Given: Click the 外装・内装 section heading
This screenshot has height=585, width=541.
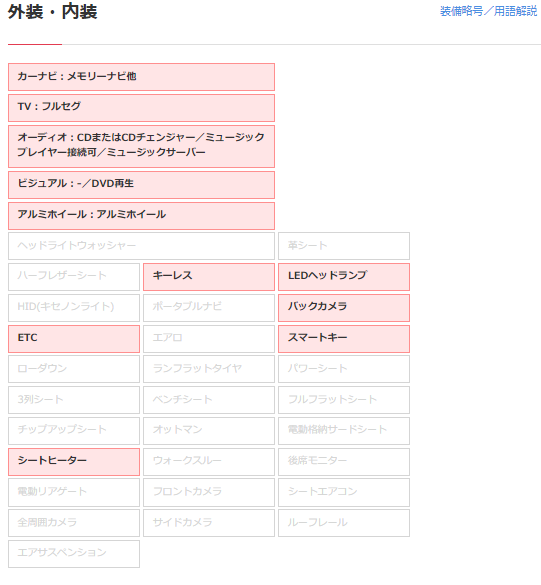Looking at the screenshot, I should (x=53, y=12).
